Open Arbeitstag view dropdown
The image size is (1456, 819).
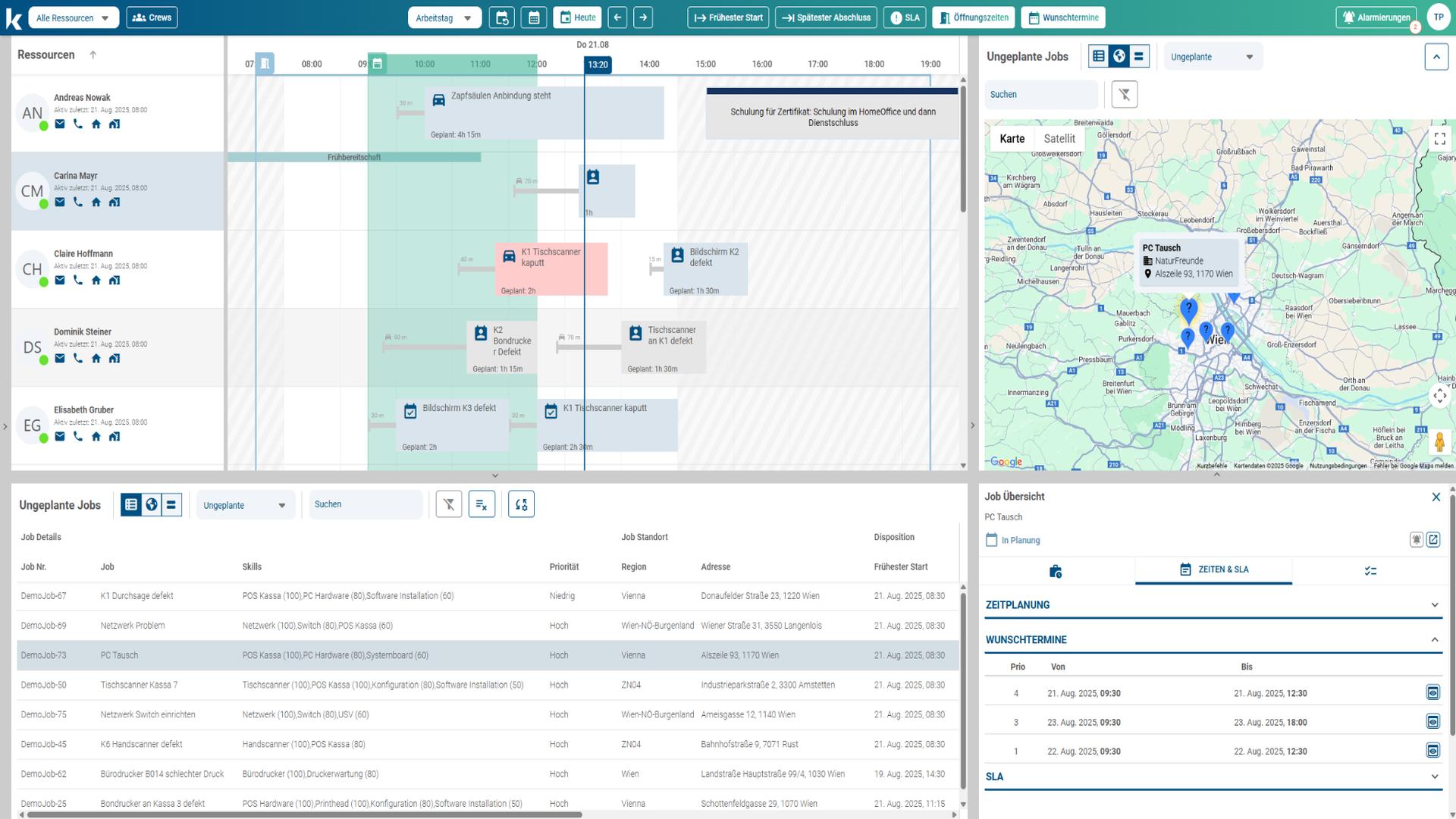[444, 17]
